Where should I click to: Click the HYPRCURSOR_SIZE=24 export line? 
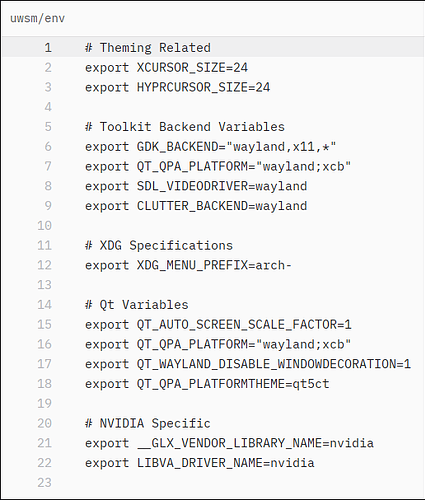[x=177, y=87]
